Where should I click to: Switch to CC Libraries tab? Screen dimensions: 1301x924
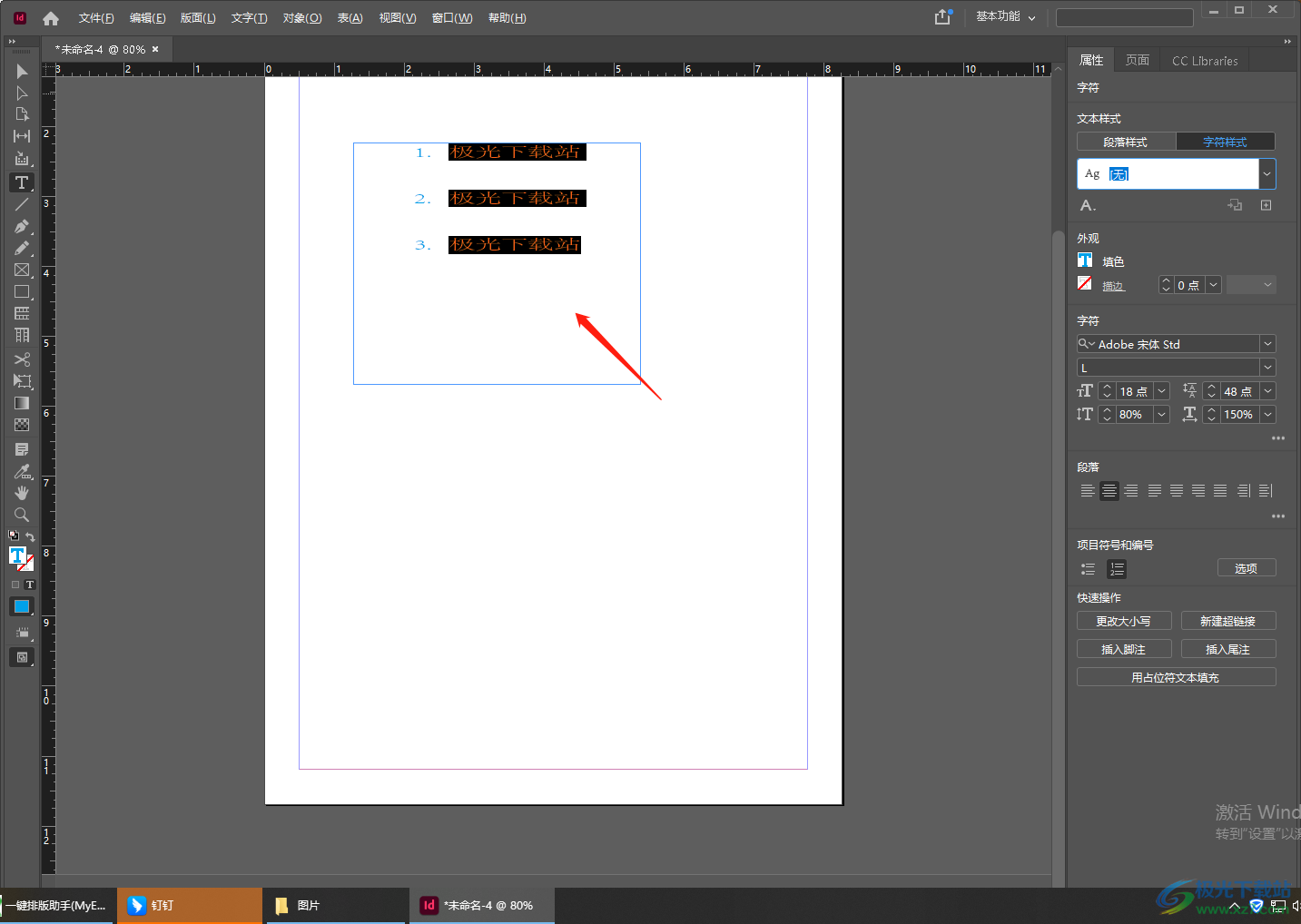(1205, 60)
